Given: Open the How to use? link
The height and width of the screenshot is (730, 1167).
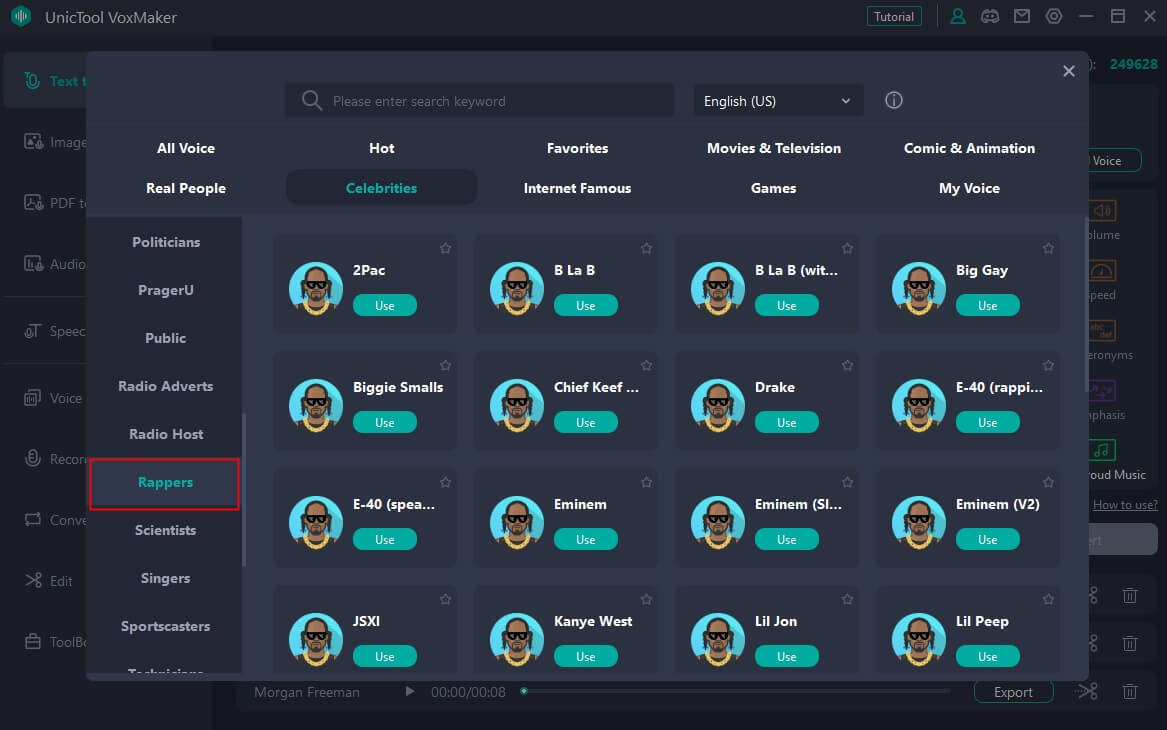Looking at the screenshot, I should tap(1125, 505).
